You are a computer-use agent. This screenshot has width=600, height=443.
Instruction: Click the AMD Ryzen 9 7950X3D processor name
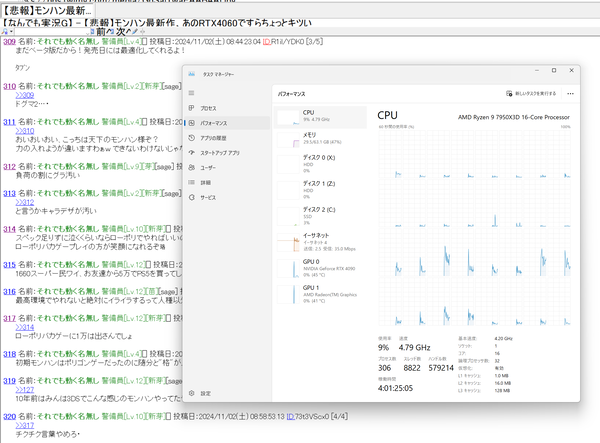514,117
